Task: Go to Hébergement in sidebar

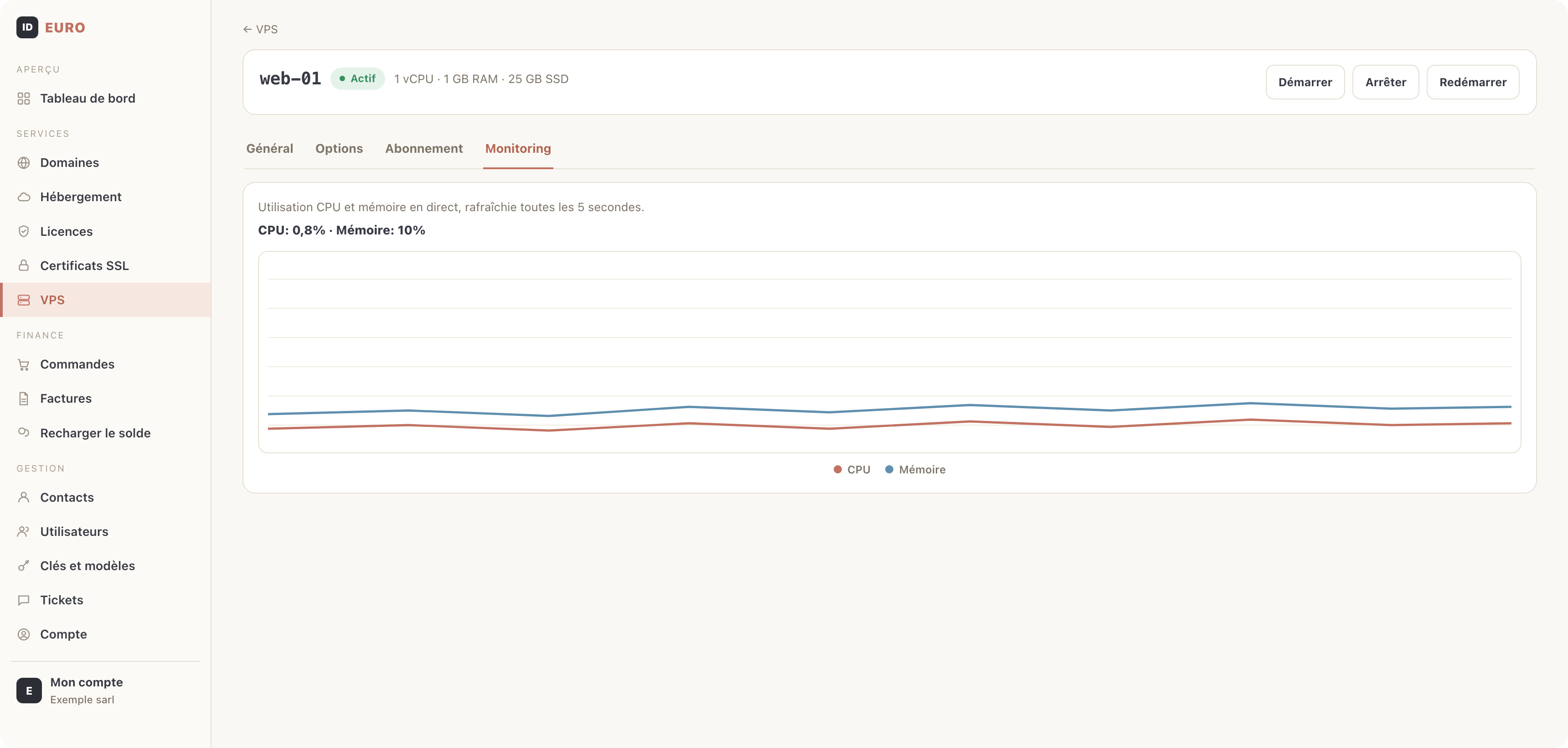Action: tap(106, 197)
